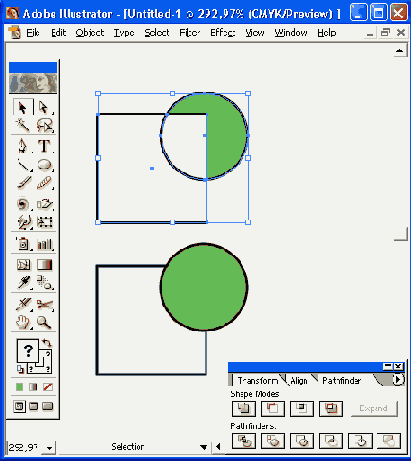This screenshot has width=411, height=461.
Task: Open the Object menu
Action: (x=90, y=33)
